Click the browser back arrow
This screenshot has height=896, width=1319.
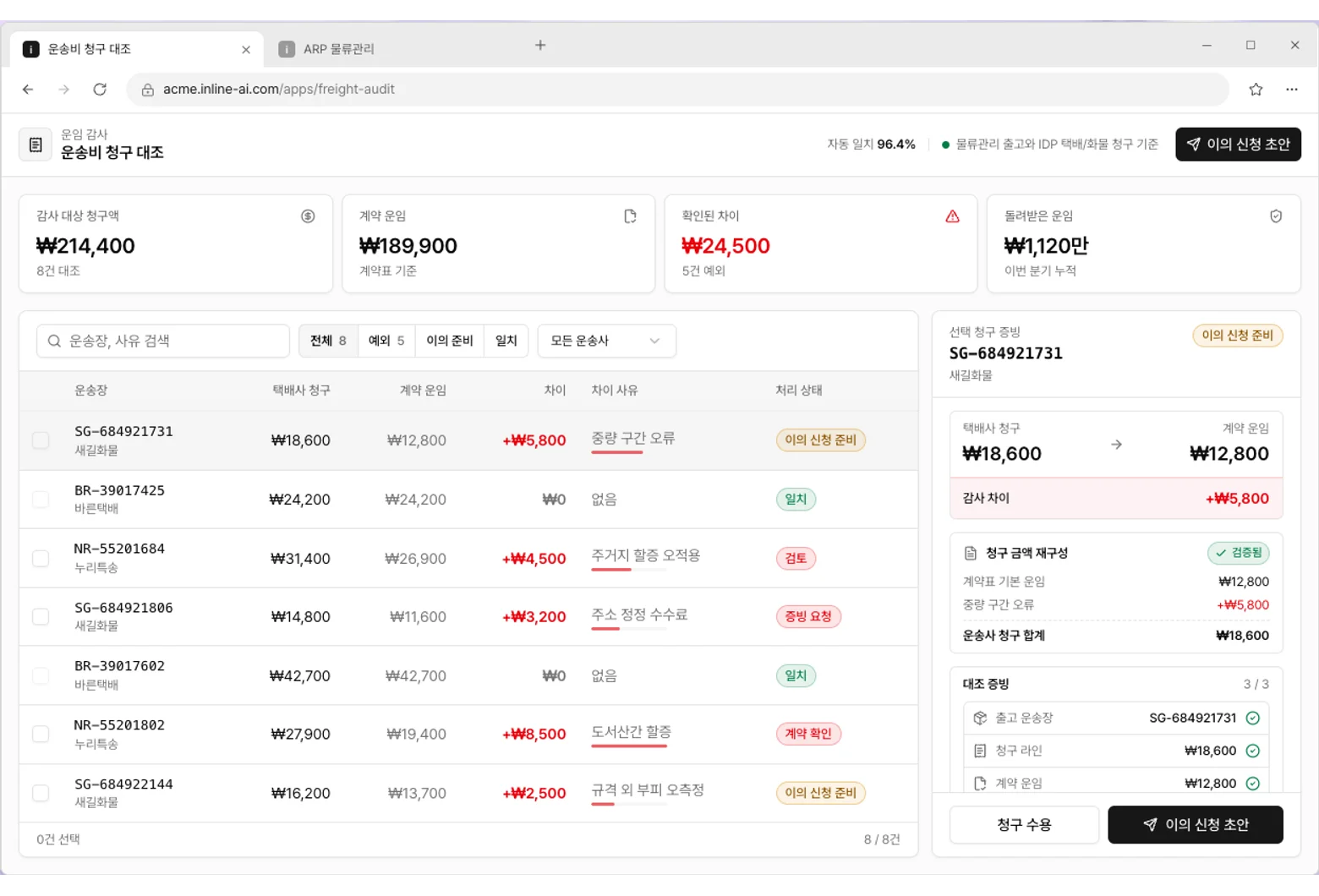28,90
